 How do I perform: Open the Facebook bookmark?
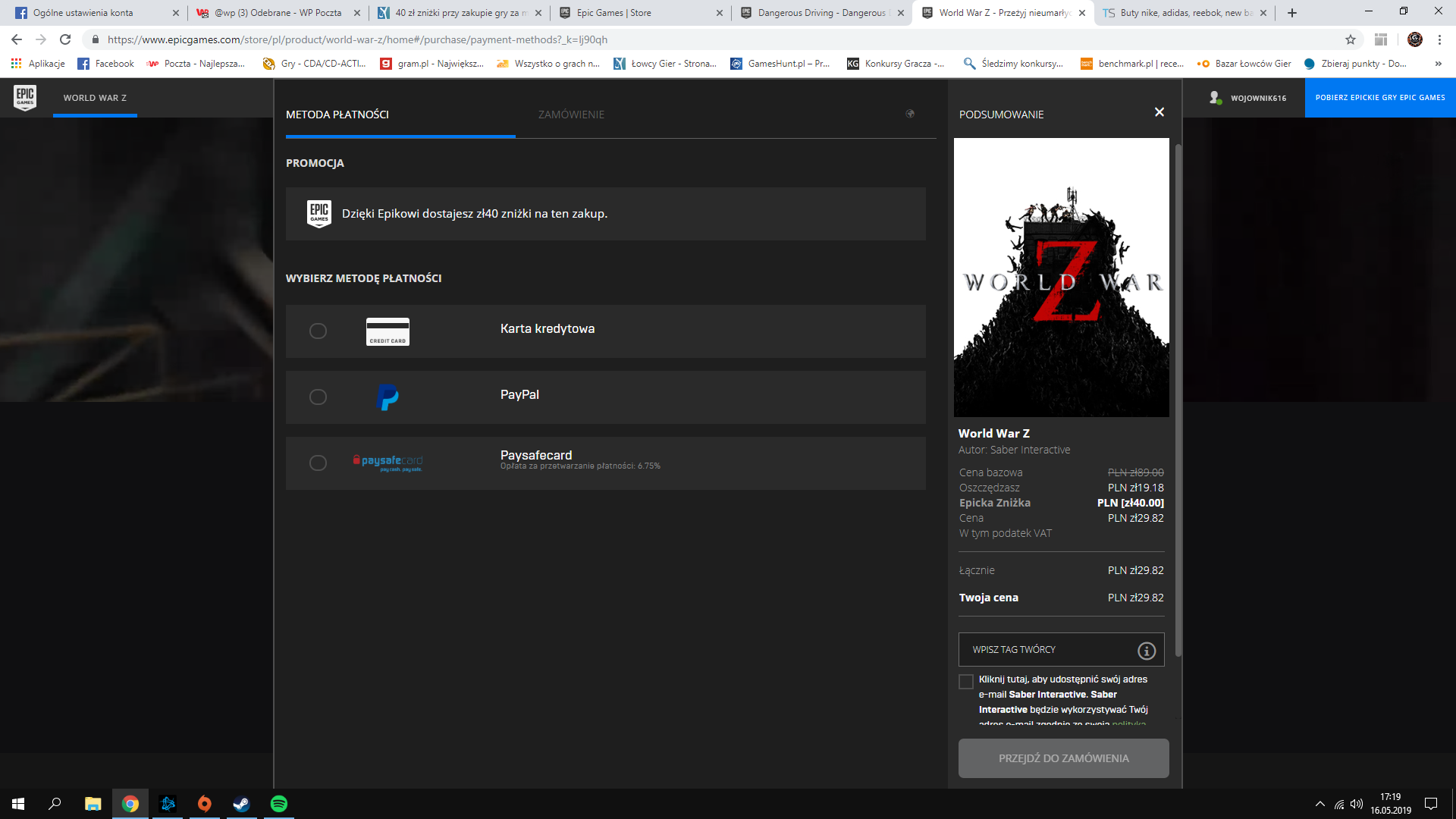pyautogui.click(x=106, y=64)
